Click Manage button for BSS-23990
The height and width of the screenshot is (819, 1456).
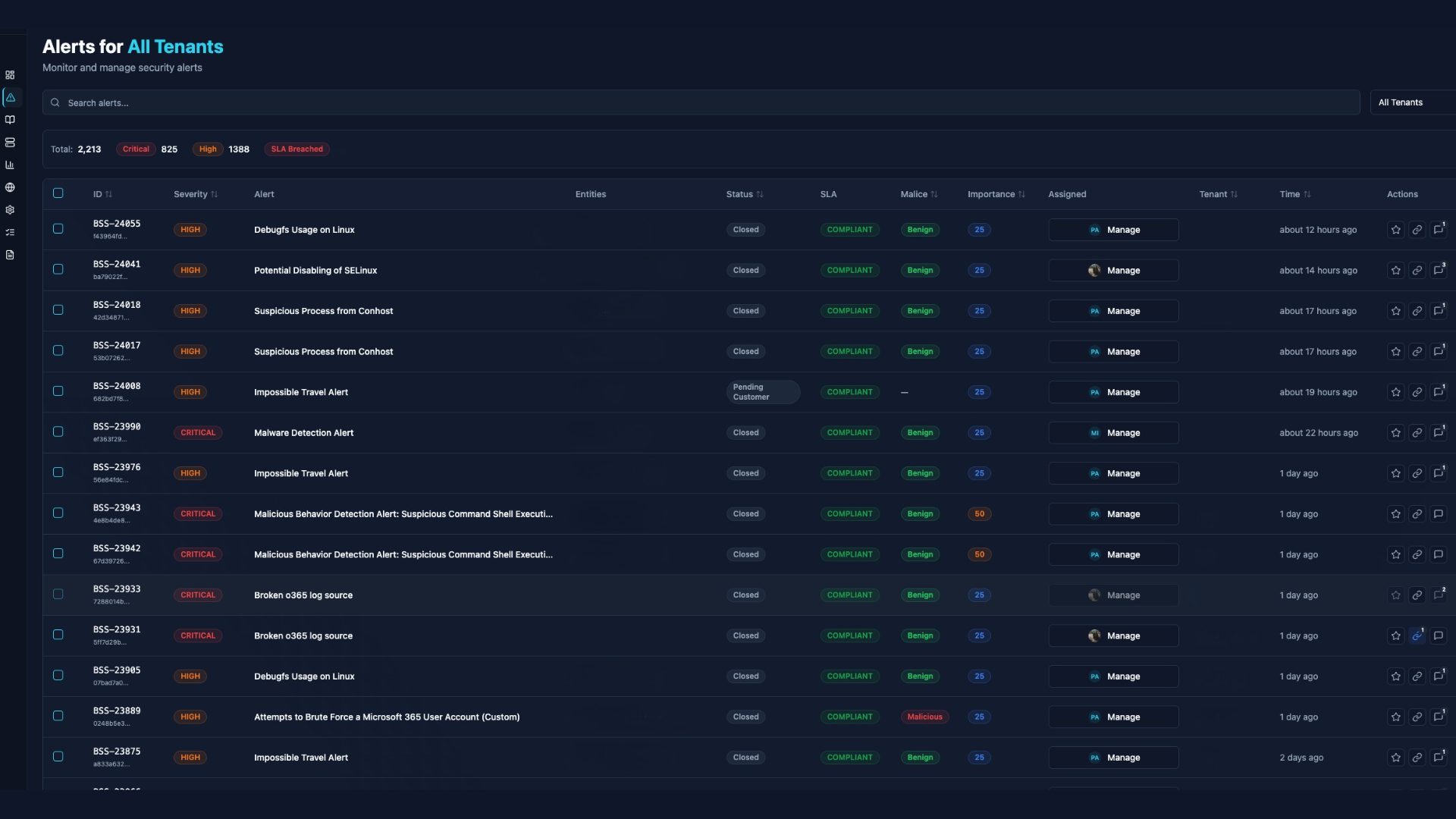click(x=1113, y=433)
